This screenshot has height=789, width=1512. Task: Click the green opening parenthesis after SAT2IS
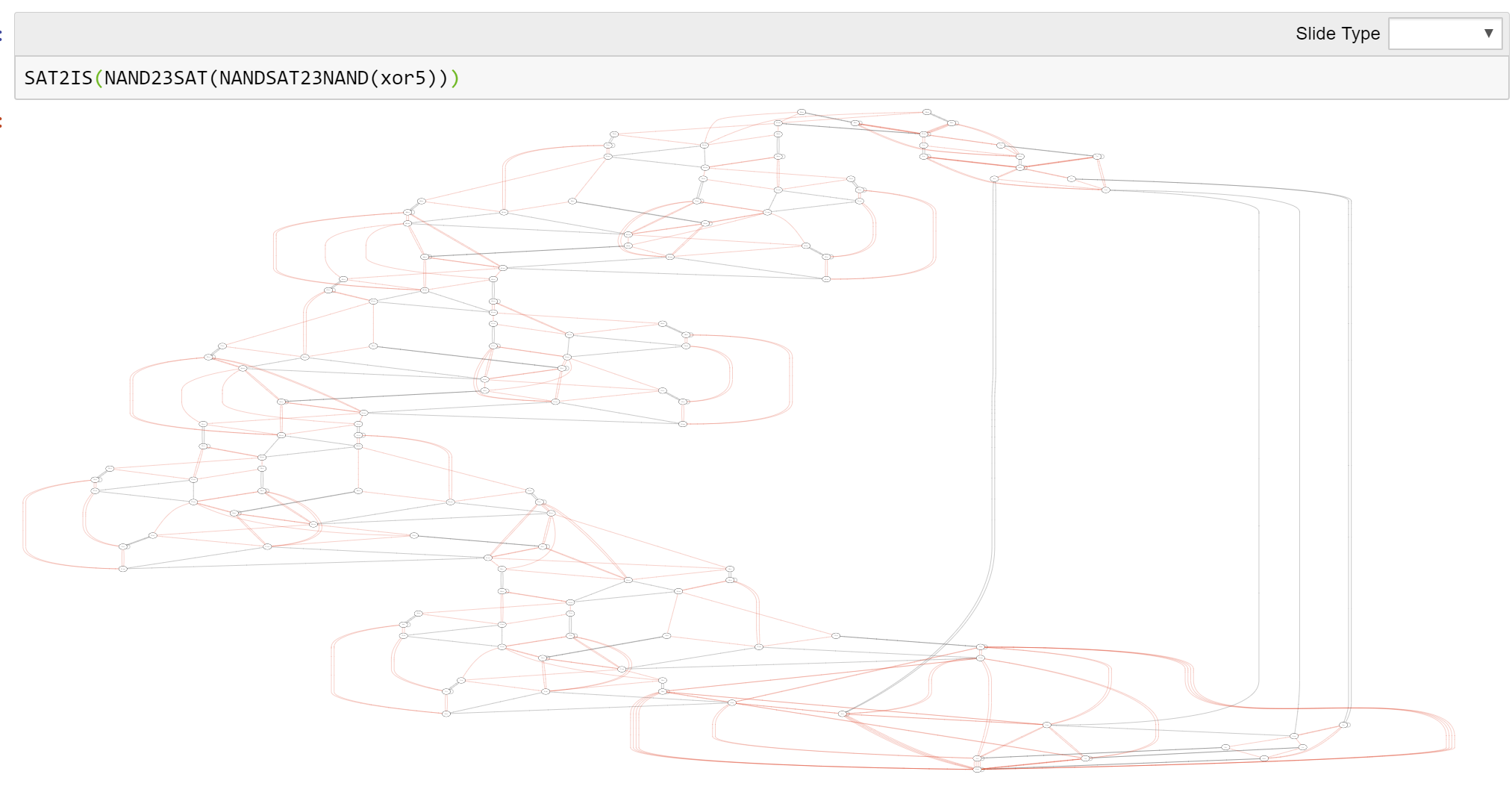click(99, 78)
